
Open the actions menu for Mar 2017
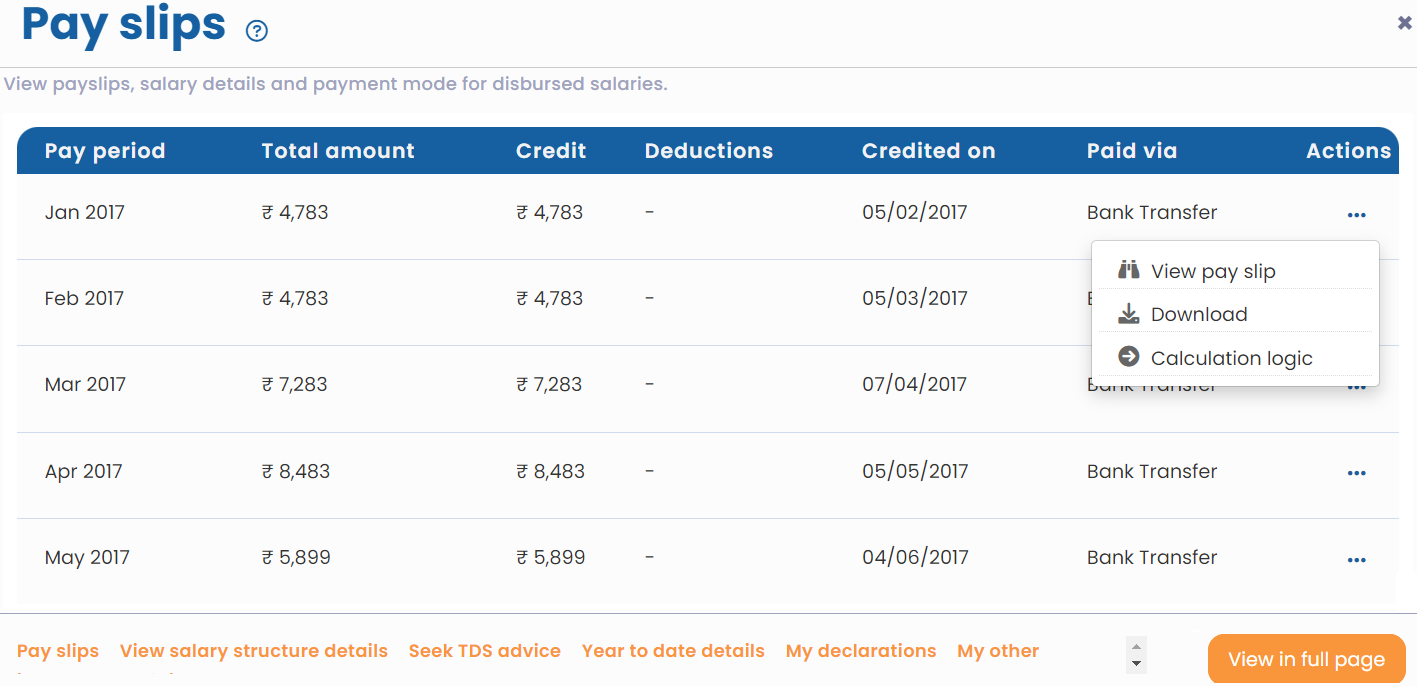(1356, 385)
